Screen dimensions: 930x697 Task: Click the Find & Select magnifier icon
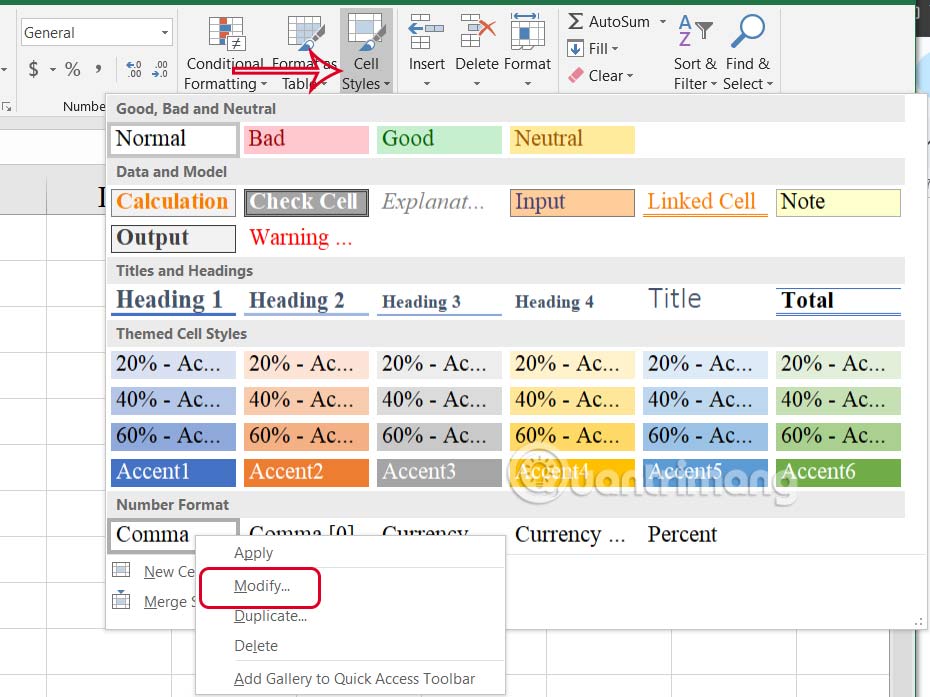tap(747, 32)
